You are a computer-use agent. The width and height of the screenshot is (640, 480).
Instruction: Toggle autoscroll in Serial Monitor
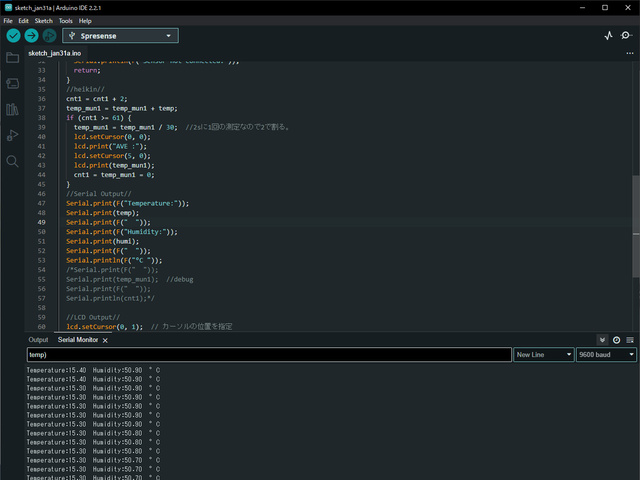(602, 340)
